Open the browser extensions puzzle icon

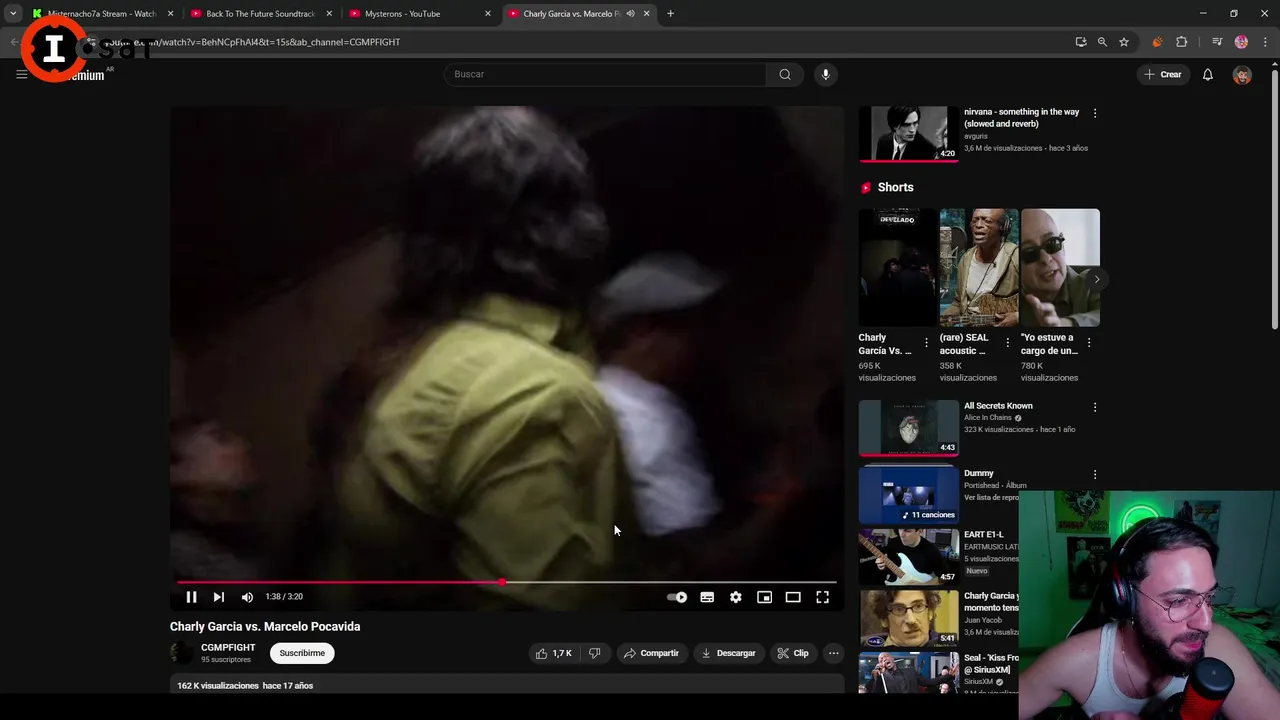pyautogui.click(x=1182, y=42)
